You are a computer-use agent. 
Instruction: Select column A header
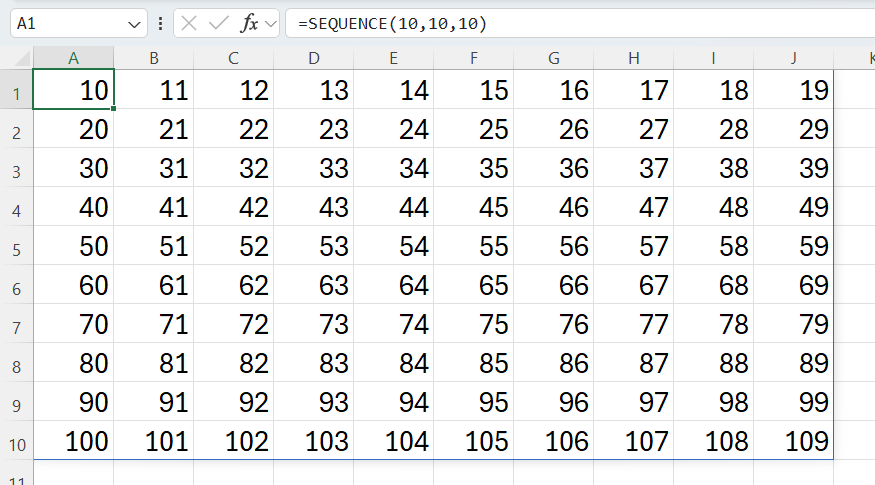pos(74,58)
